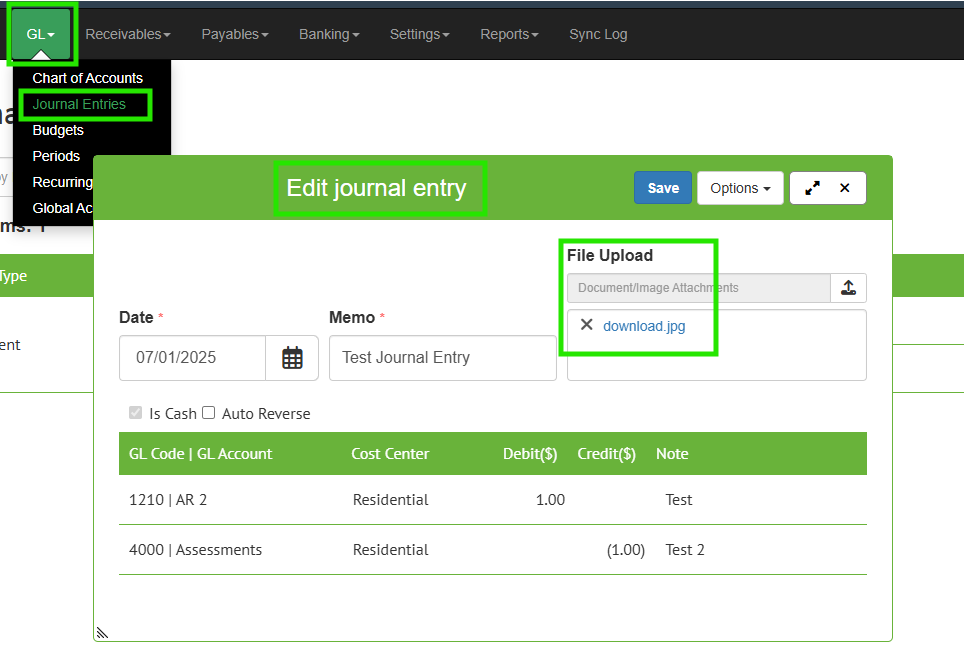Remove the download.jpg attachment with X
This screenshot has height=647, width=964.
pyautogui.click(x=587, y=325)
